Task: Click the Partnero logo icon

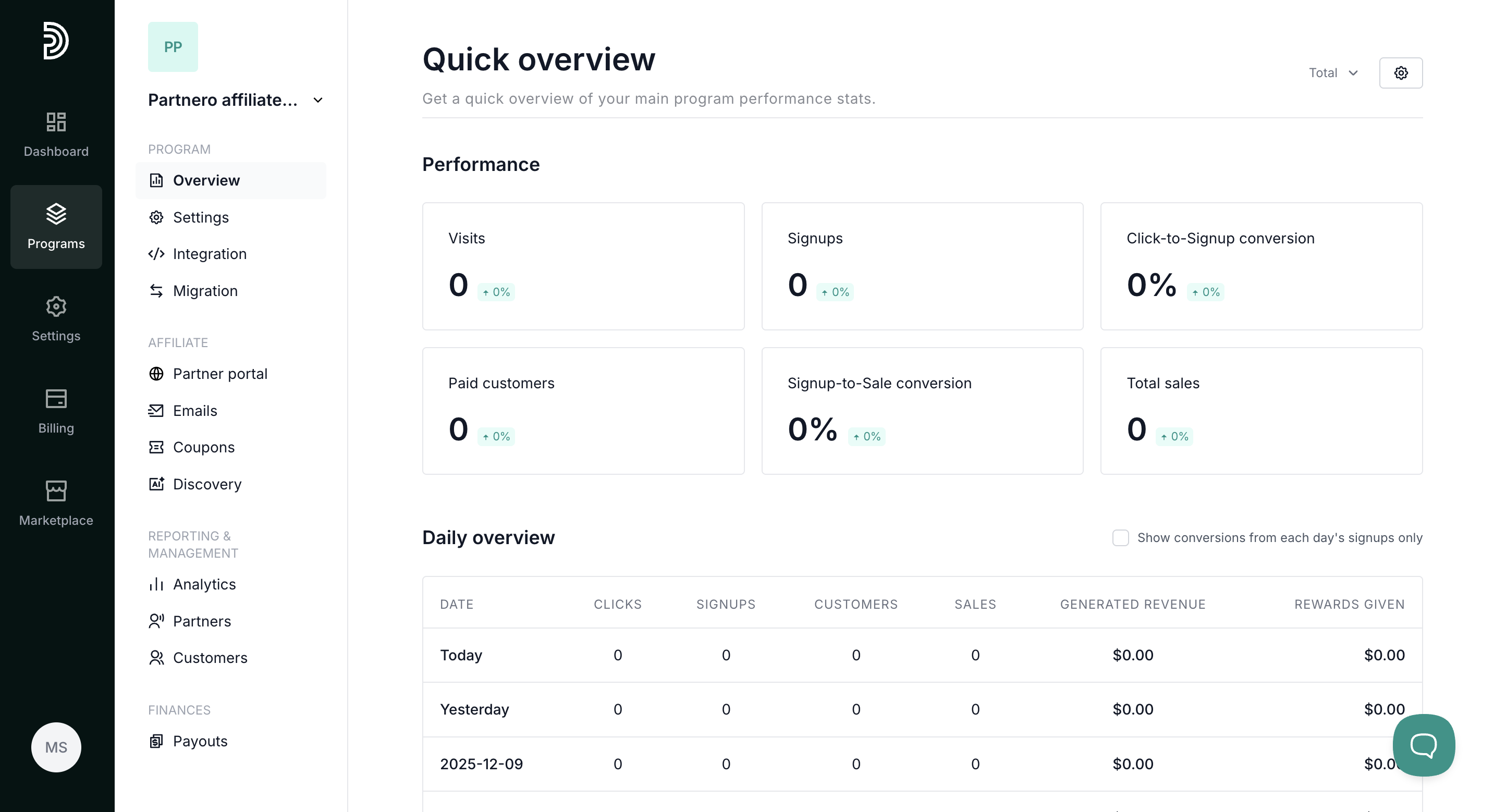Action: coord(56,41)
